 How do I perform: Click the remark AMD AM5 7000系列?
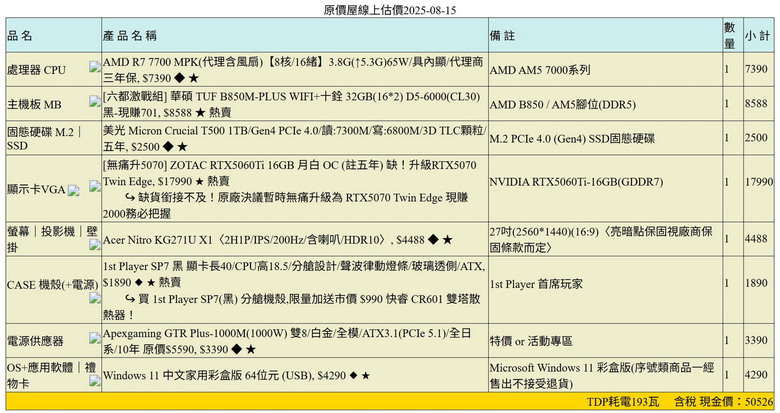[540, 70]
